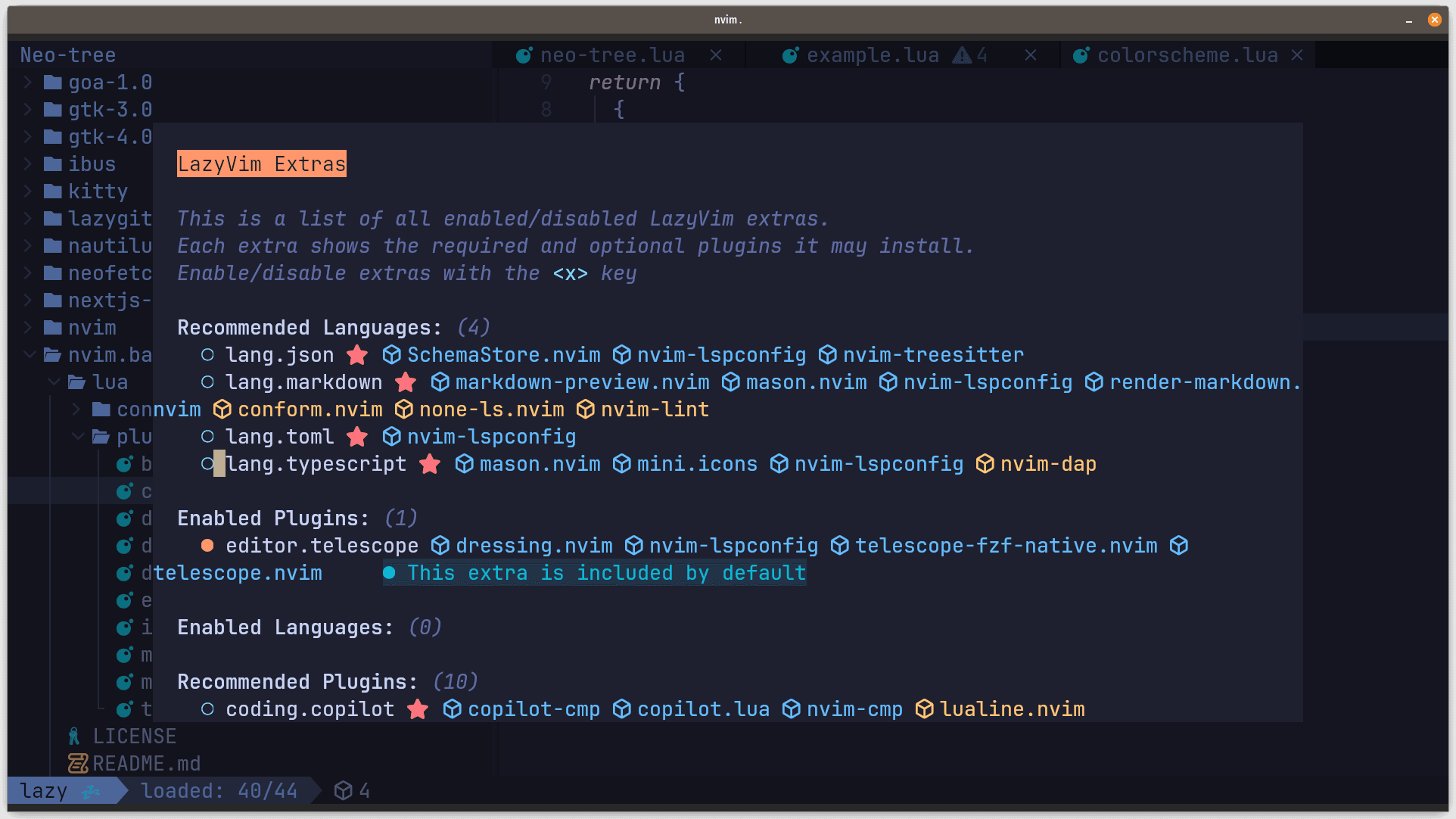Toggle the lang.markdown extra circle
Image resolution: width=1456 pixels, height=819 pixels.
(207, 382)
